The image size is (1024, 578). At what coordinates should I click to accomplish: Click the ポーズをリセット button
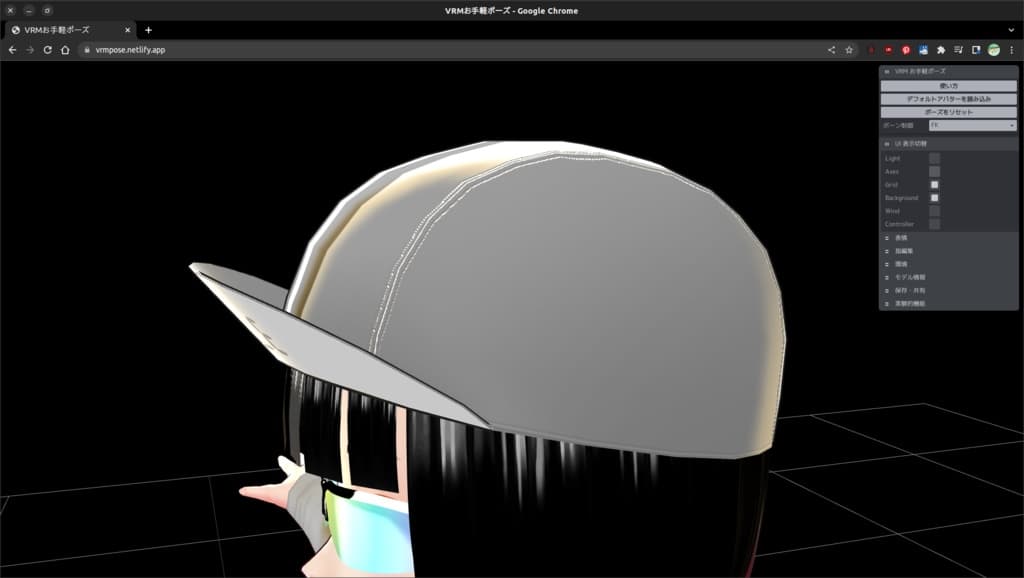point(948,112)
